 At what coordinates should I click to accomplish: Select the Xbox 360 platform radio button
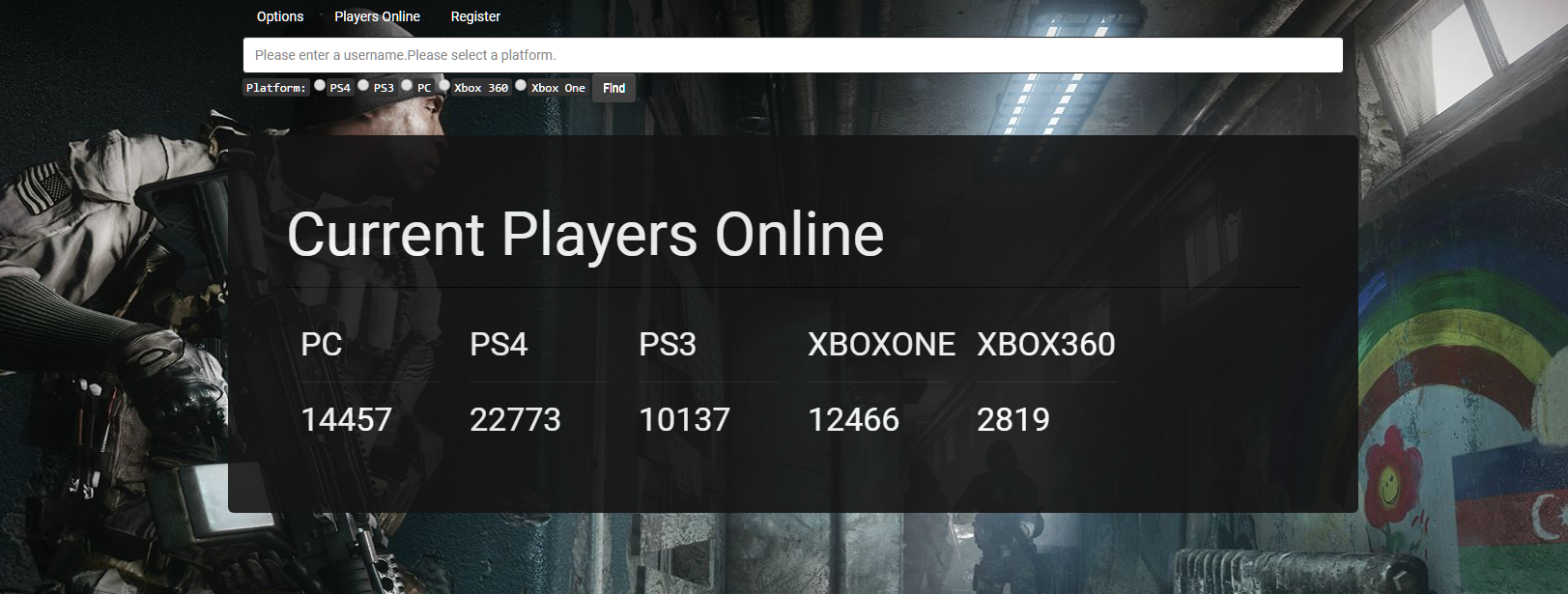444,85
